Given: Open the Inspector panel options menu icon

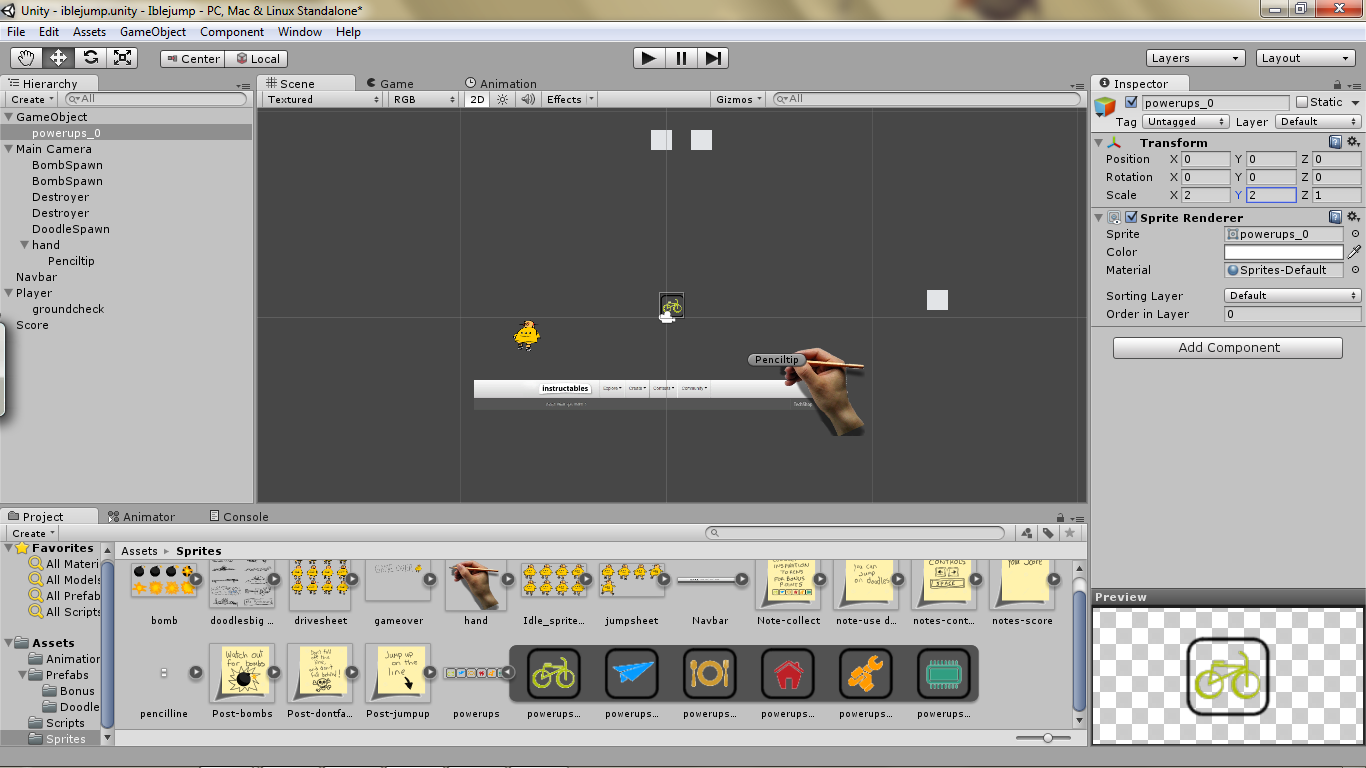Looking at the screenshot, I should pos(1354,86).
